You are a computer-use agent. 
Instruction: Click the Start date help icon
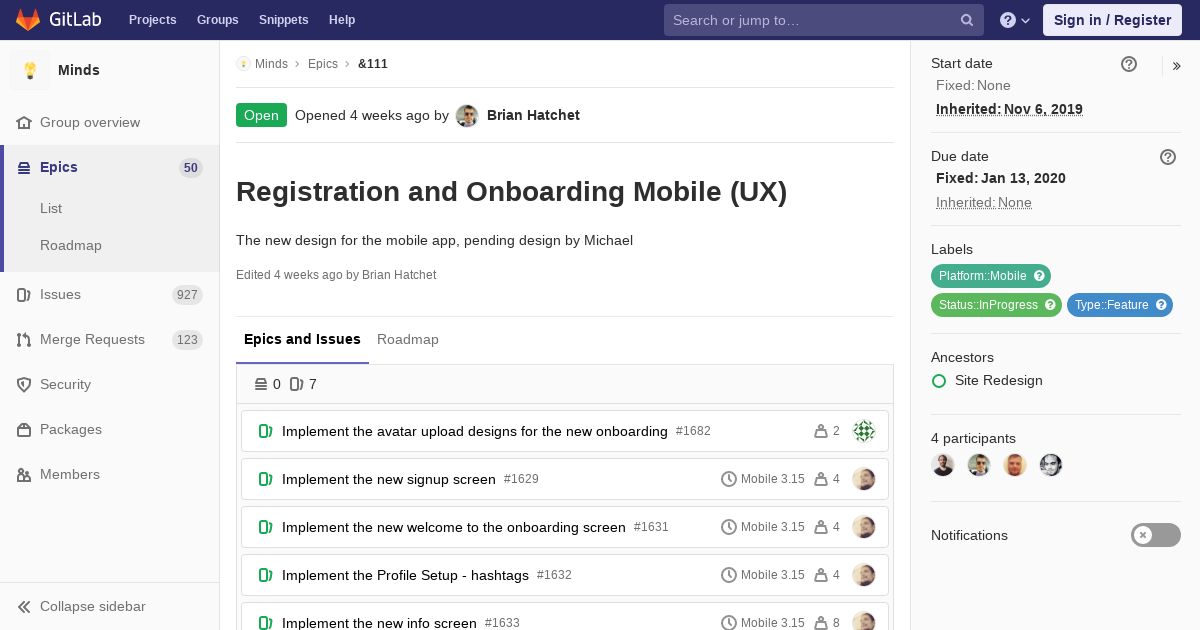(1129, 64)
